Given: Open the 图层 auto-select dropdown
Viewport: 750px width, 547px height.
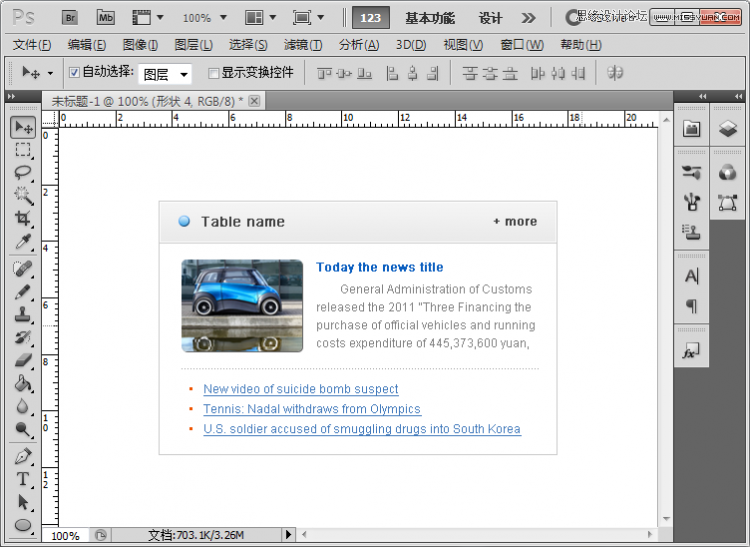Looking at the screenshot, I should pyautogui.click(x=165, y=74).
